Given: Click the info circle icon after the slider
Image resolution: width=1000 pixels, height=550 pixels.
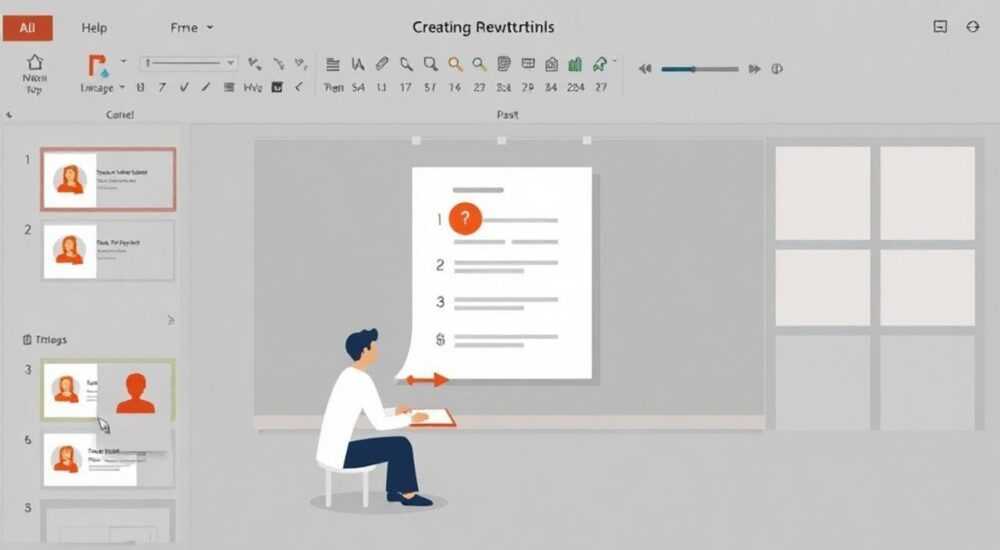Looking at the screenshot, I should point(777,69).
